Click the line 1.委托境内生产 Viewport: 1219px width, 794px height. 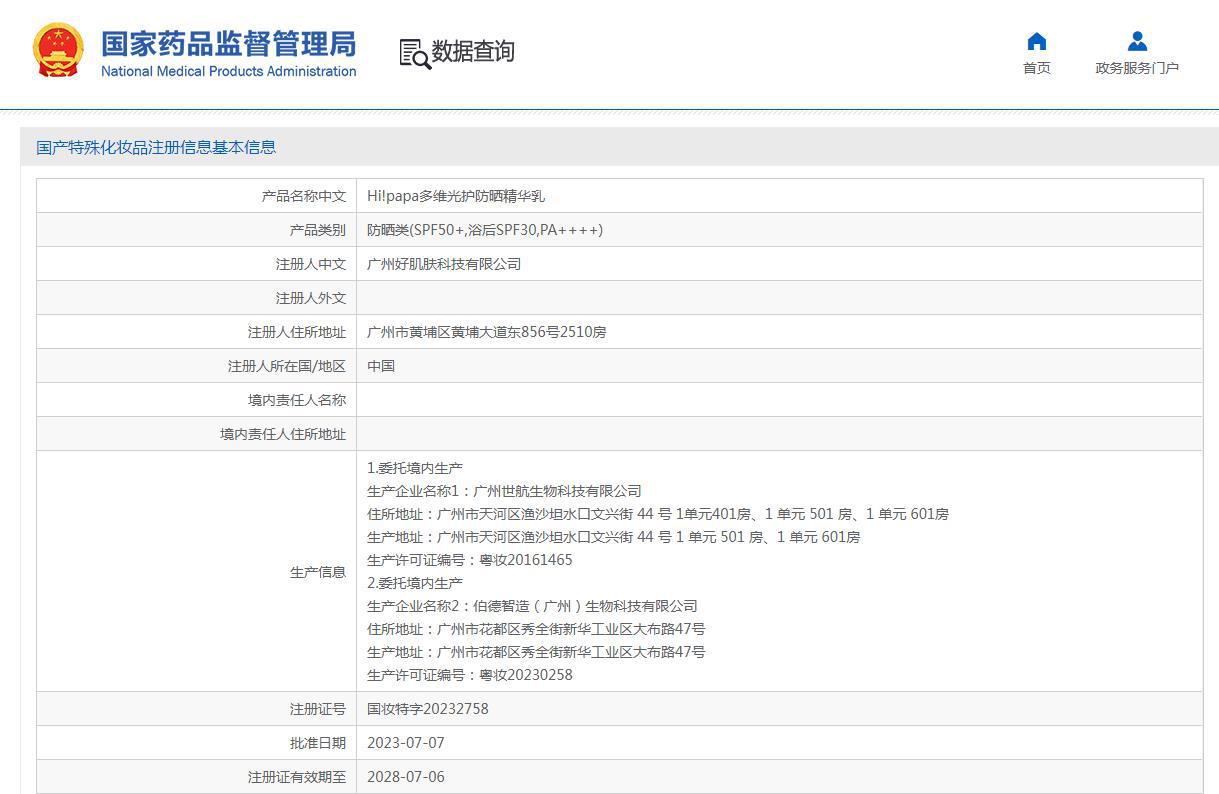point(415,468)
